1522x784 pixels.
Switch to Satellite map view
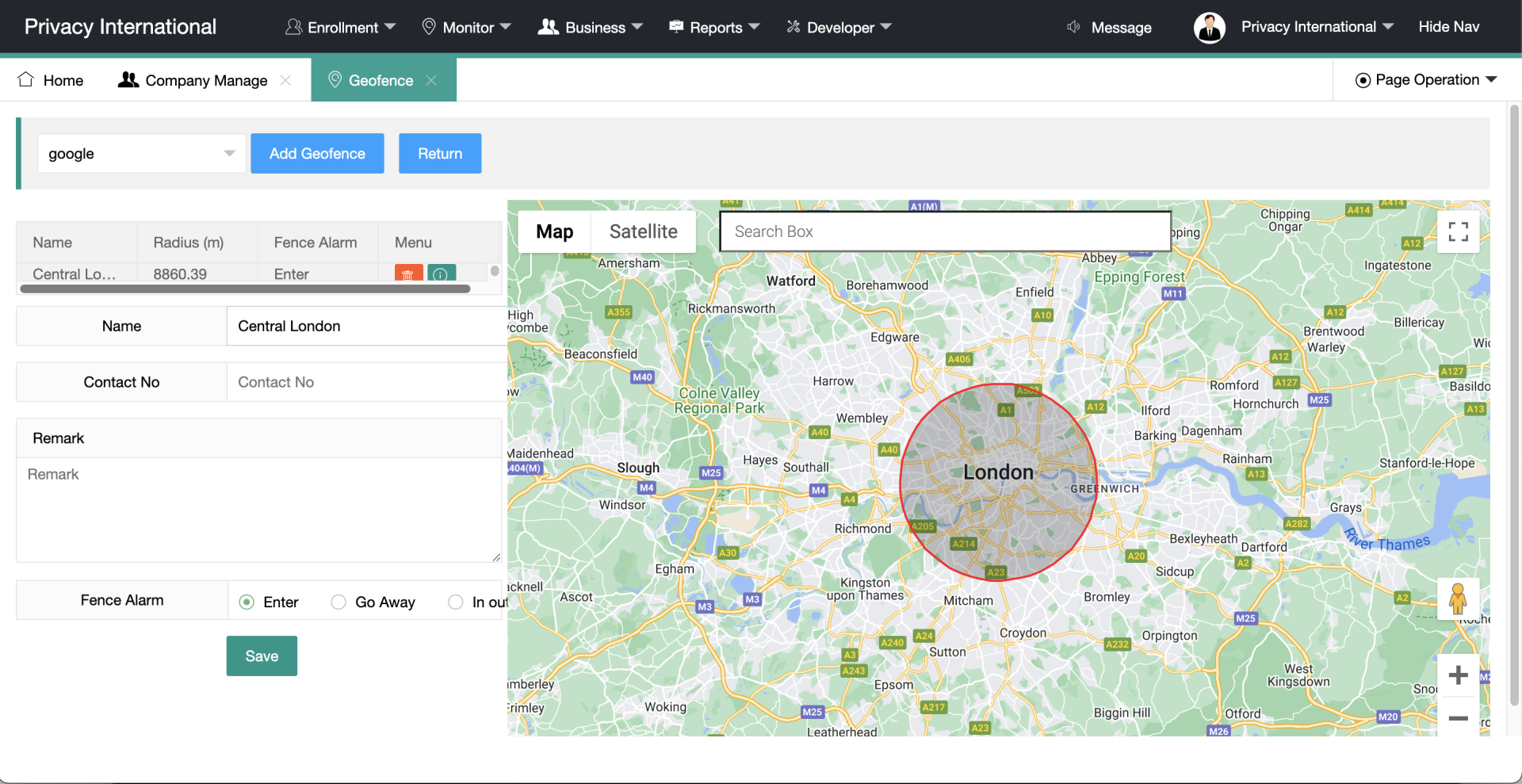[x=643, y=231]
